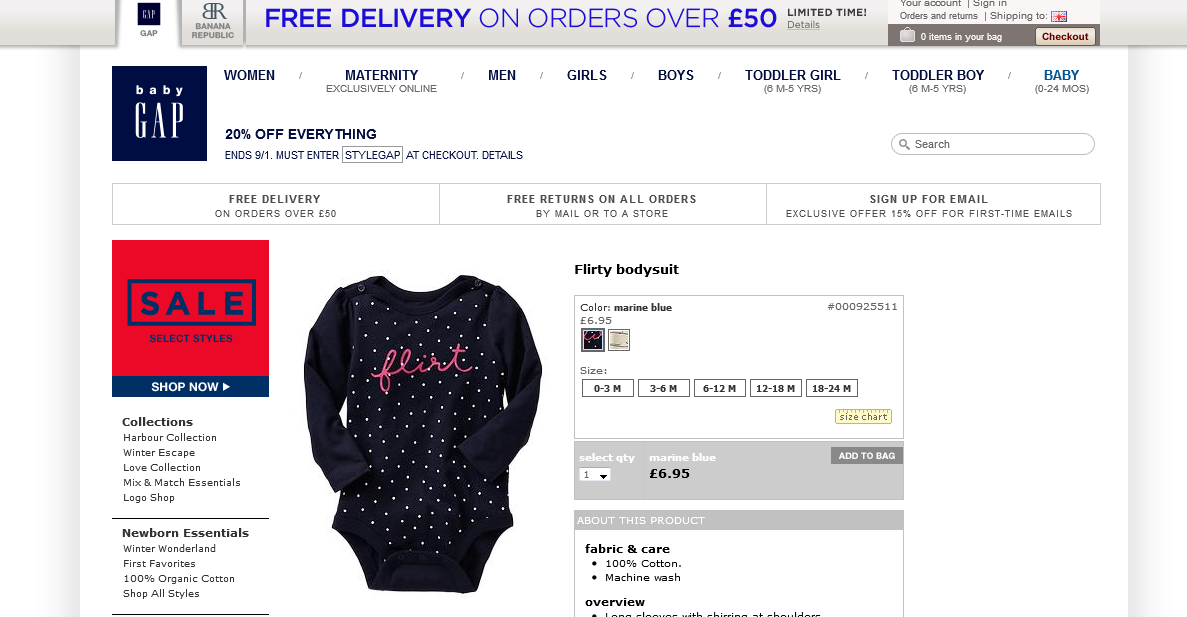Select size 0-3 M
Viewport: 1187px width, 617px height.
607,388
